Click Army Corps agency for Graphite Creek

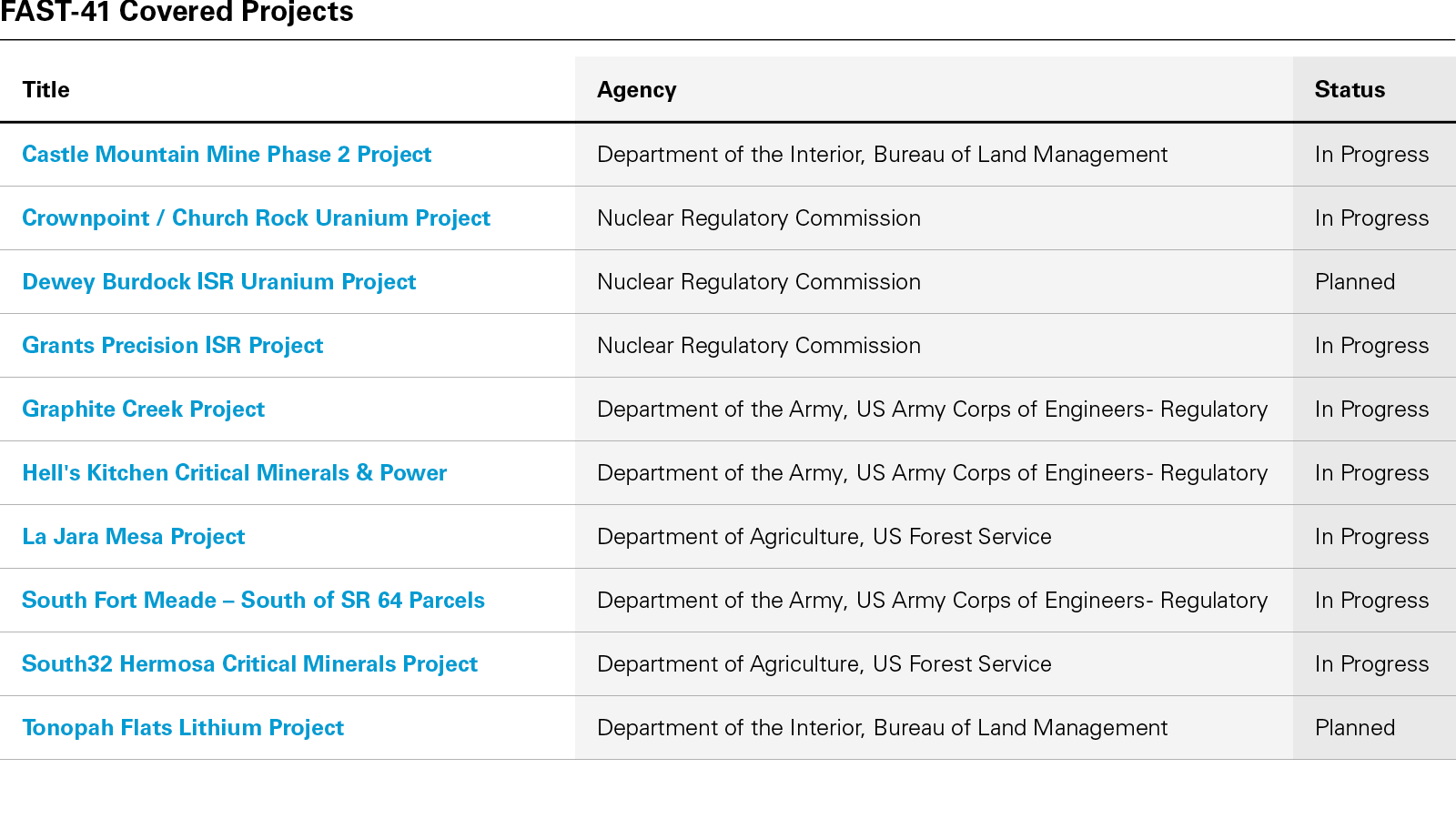click(x=932, y=409)
